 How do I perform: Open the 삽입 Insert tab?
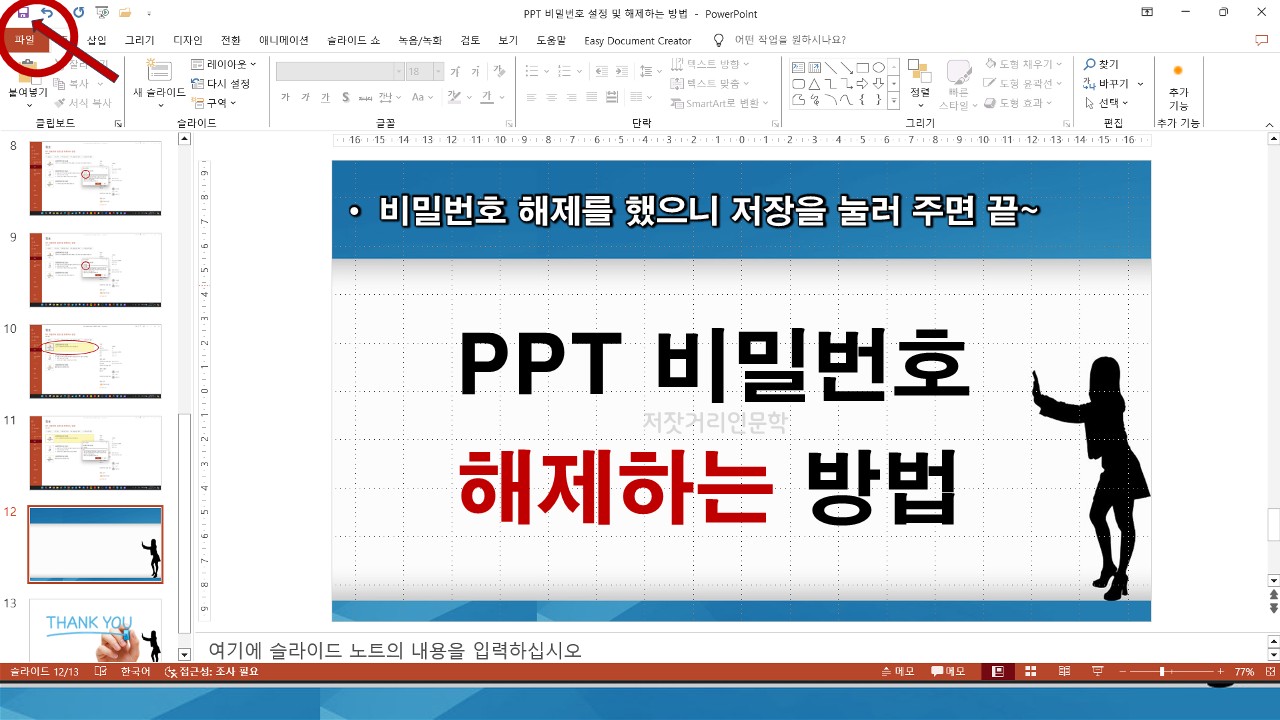click(96, 40)
